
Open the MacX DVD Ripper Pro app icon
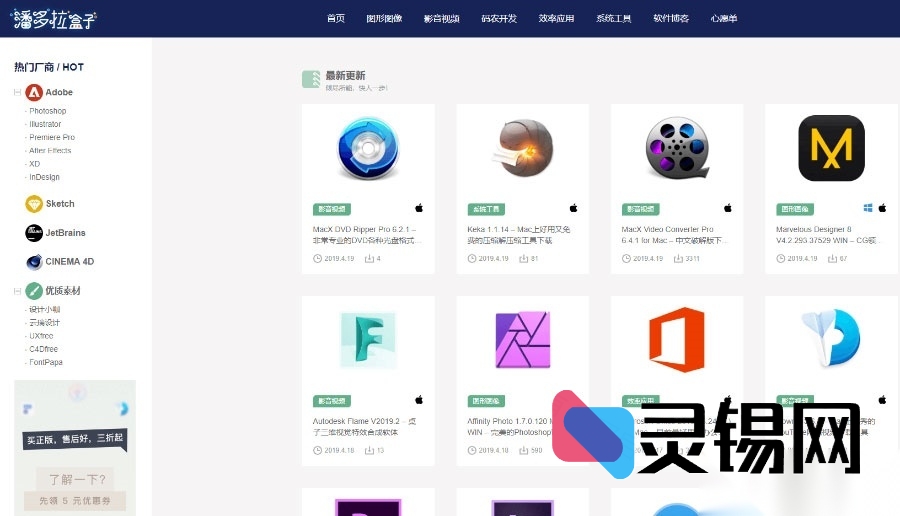click(x=368, y=148)
